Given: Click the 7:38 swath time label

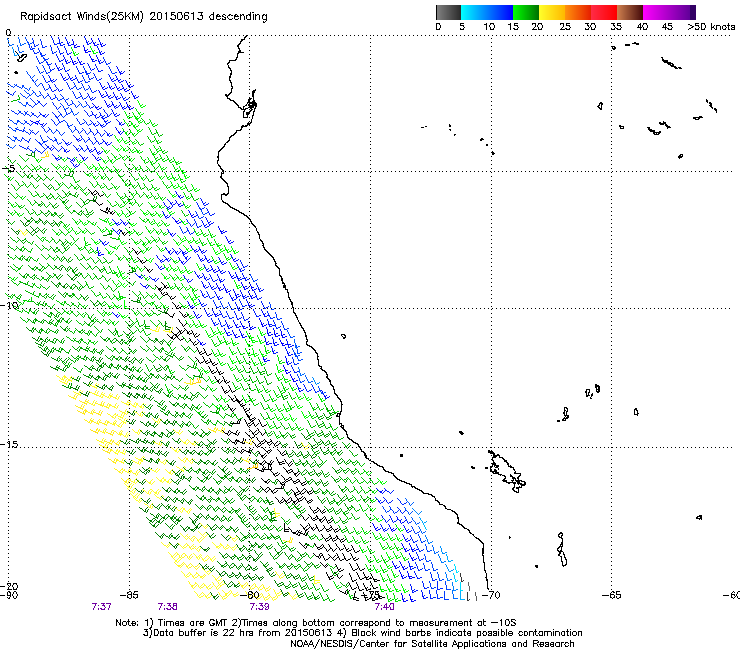Looking at the screenshot, I should coord(168,607).
